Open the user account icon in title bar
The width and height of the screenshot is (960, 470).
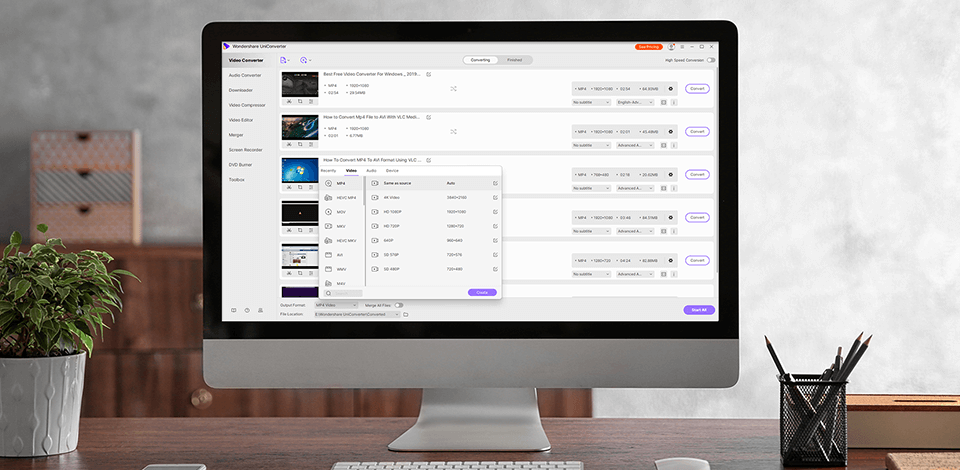(672, 47)
